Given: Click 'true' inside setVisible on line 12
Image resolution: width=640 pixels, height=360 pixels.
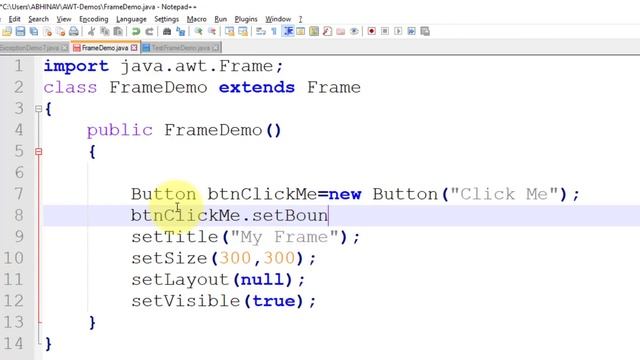Looking at the screenshot, I should coord(273,301).
